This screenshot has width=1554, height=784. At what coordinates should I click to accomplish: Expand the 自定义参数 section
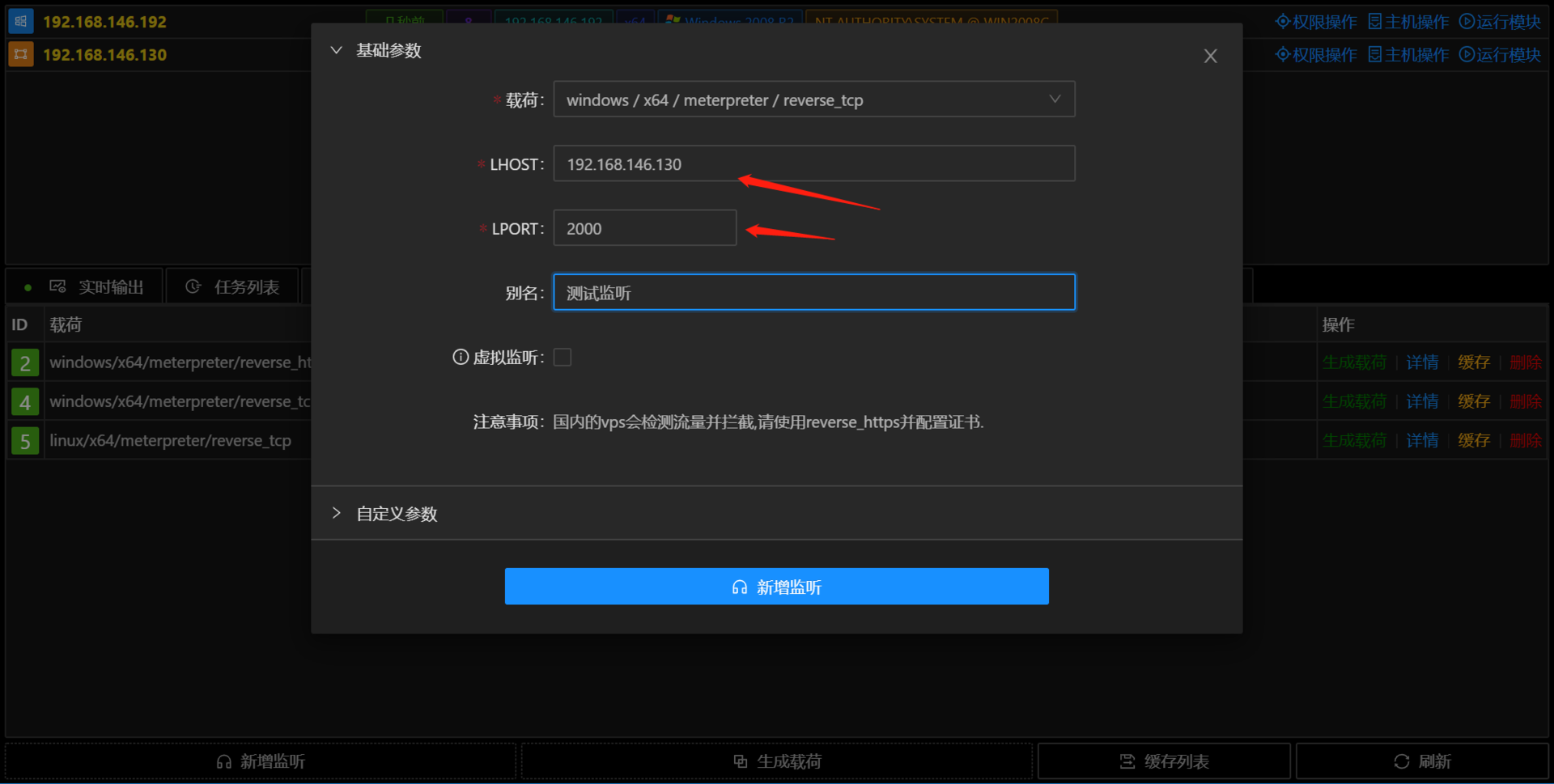(337, 512)
